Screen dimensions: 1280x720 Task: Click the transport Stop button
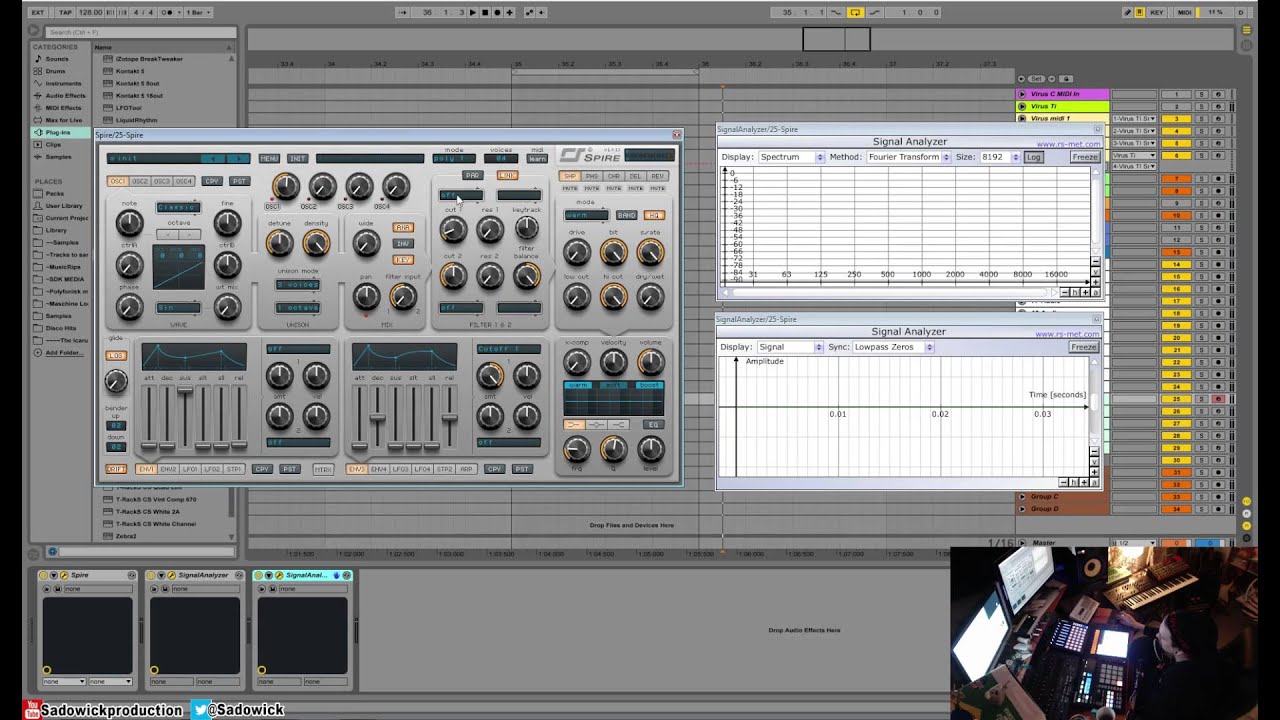(x=485, y=12)
